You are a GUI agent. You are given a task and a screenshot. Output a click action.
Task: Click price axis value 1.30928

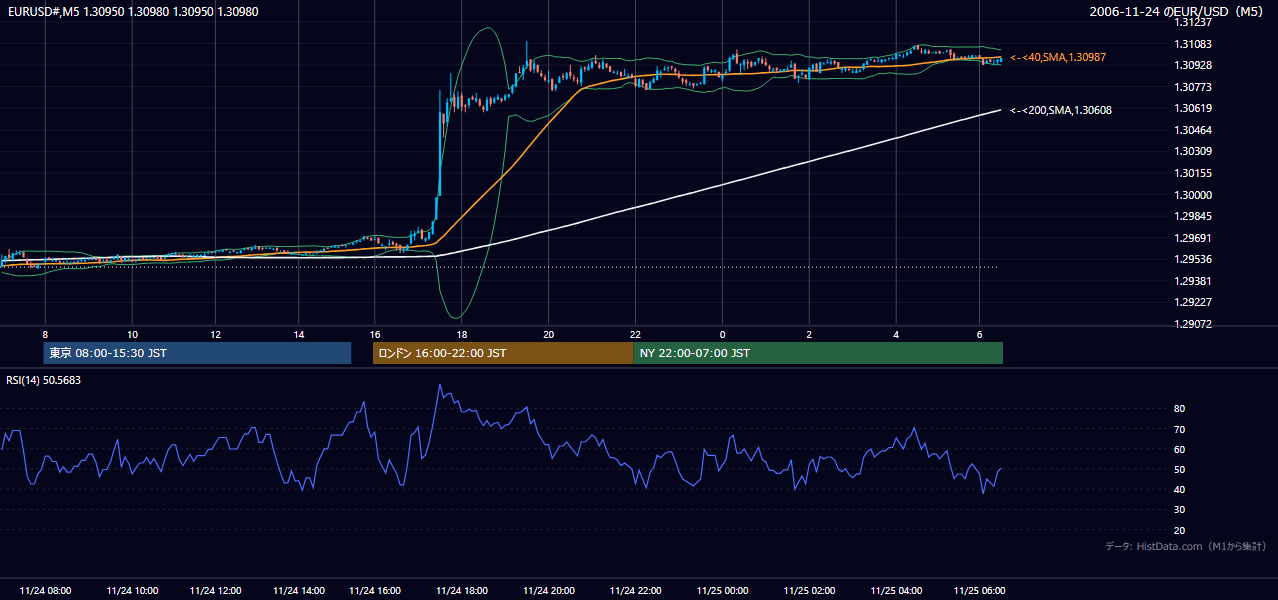click(1194, 65)
